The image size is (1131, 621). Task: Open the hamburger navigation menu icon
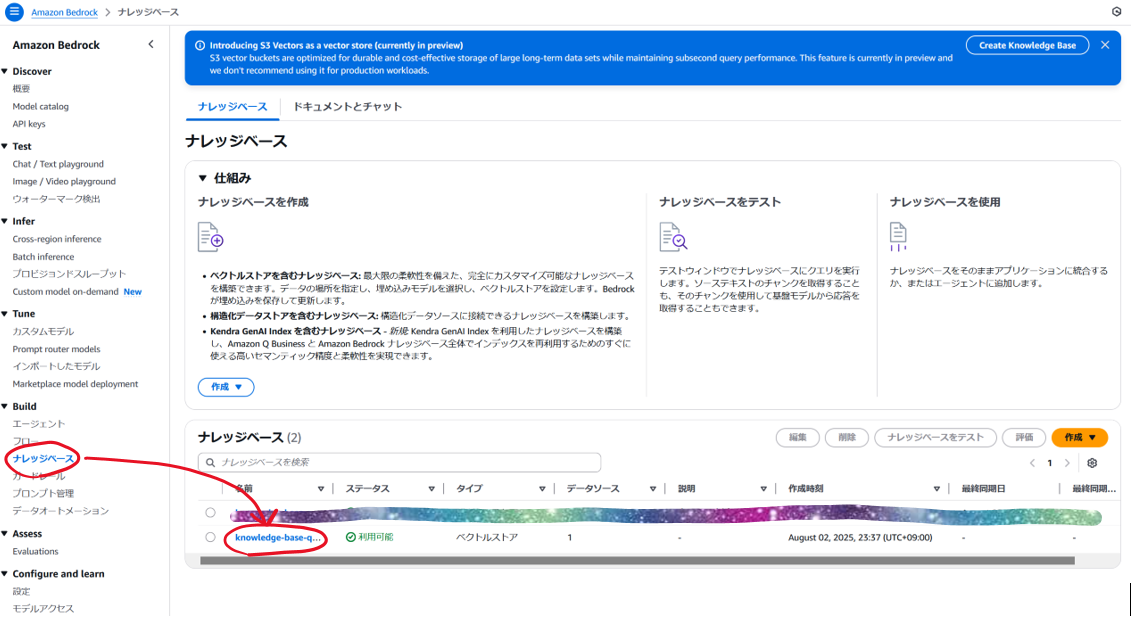click(x=14, y=12)
